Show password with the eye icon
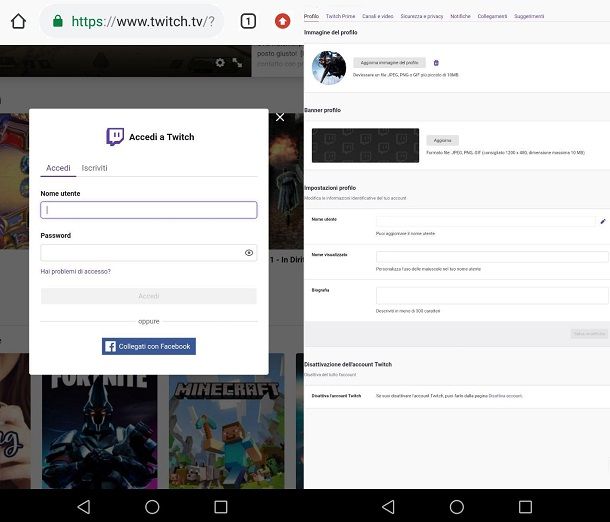This screenshot has height=522, width=610. (249, 253)
